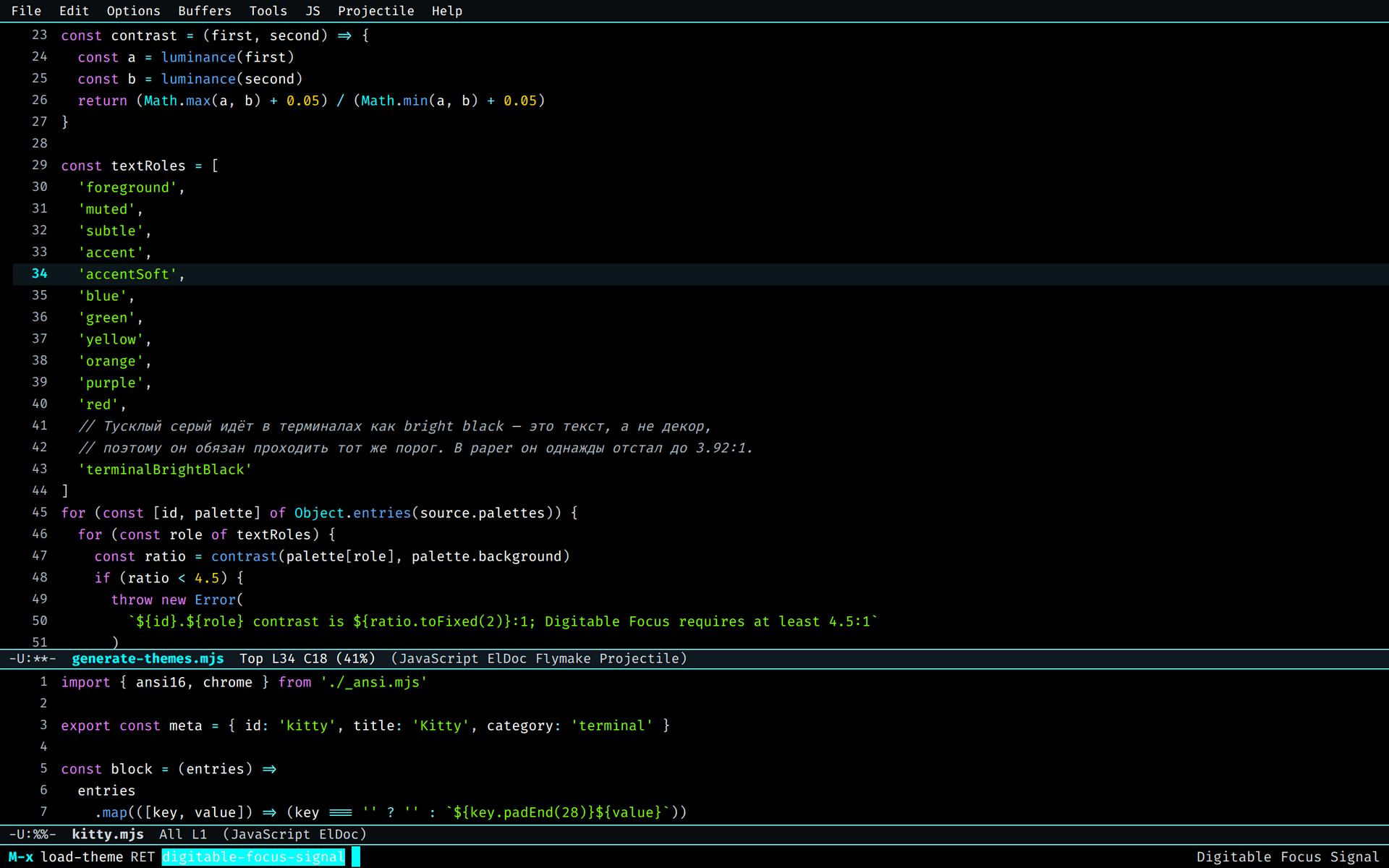1389x868 pixels.
Task: Click the comment mentioning 3.92:1 on line 42
Action: [x=415, y=448]
